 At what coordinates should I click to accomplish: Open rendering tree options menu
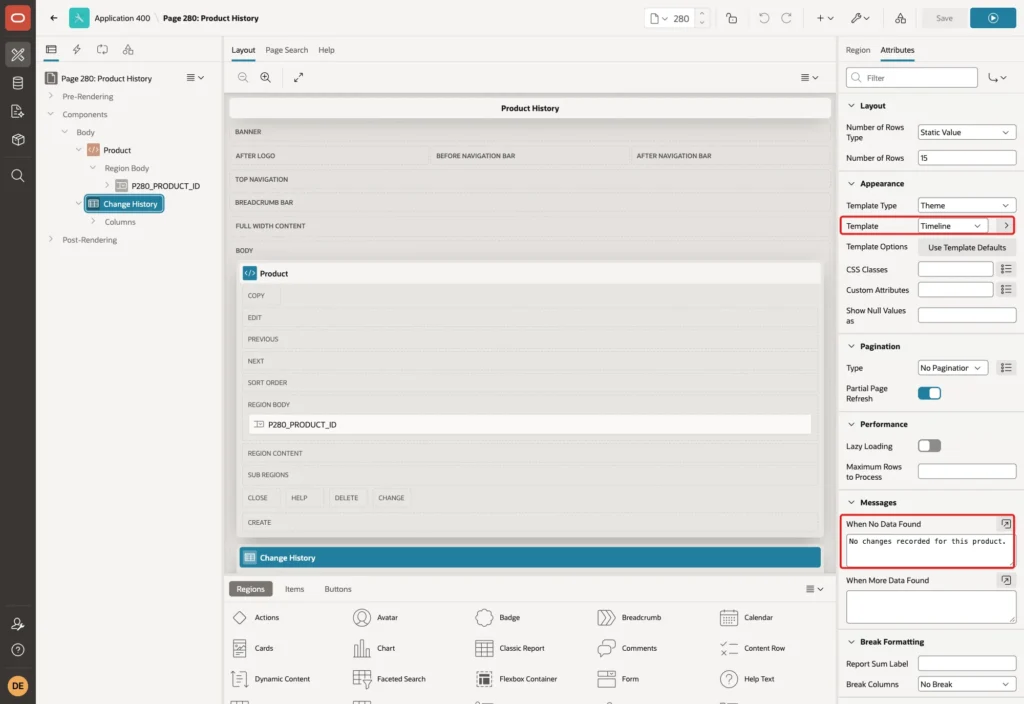[x=195, y=78]
